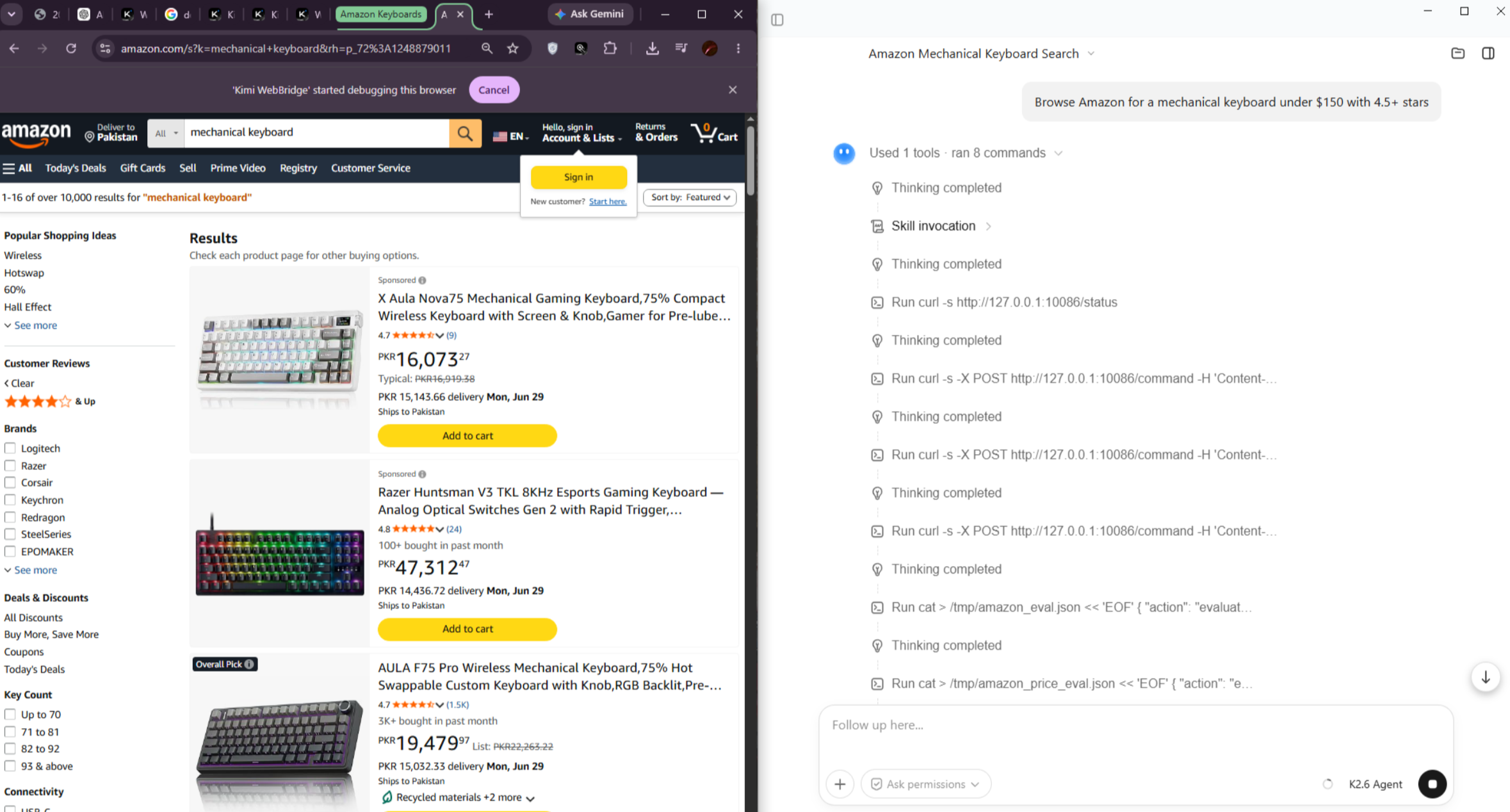The width and height of the screenshot is (1510, 812).
Task: Open the Chrome extensions puzzle icon
Action: [610, 49]
